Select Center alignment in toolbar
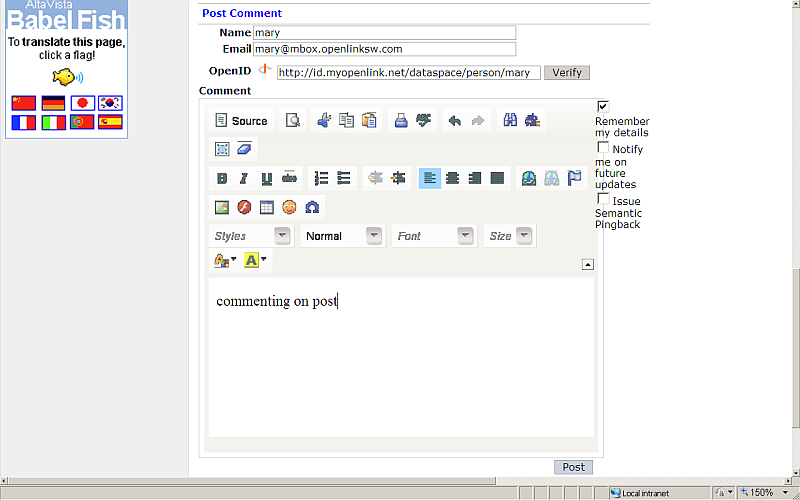Image resolution: width=800 pixels, height=500 pixels. (x=452, y=178)
